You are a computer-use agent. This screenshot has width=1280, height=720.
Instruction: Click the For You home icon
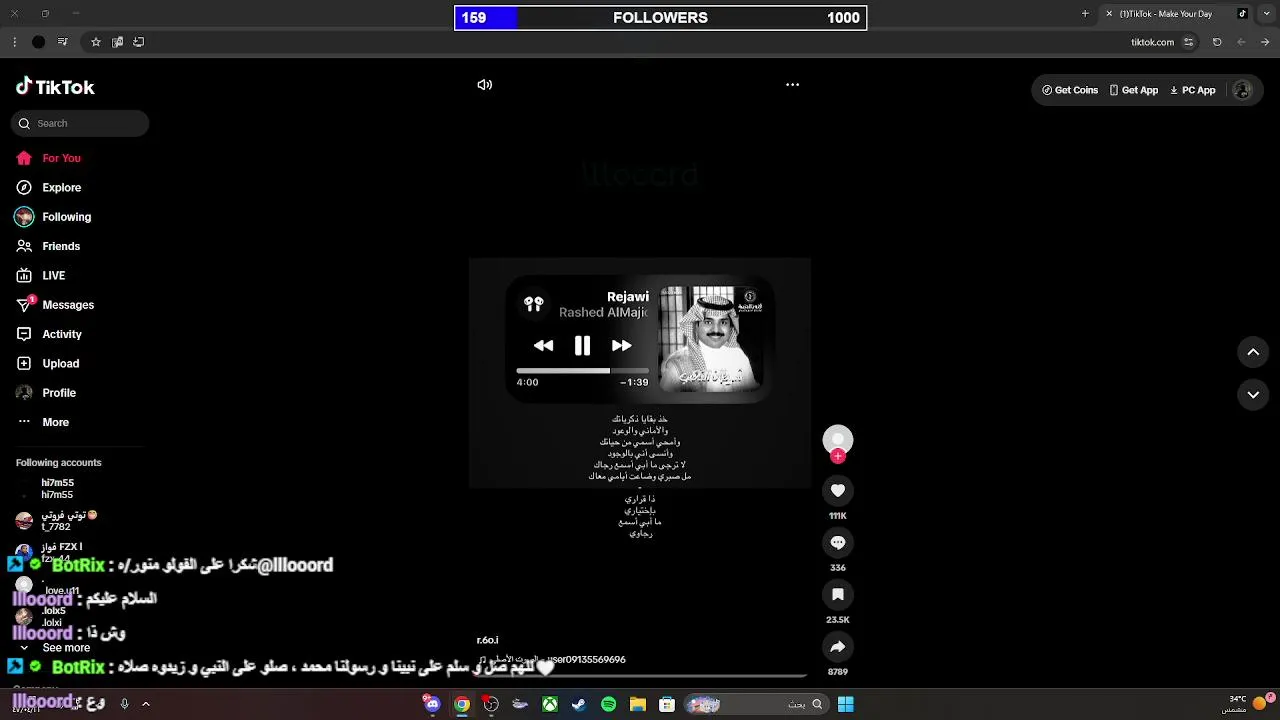click(x=24, y=158)
